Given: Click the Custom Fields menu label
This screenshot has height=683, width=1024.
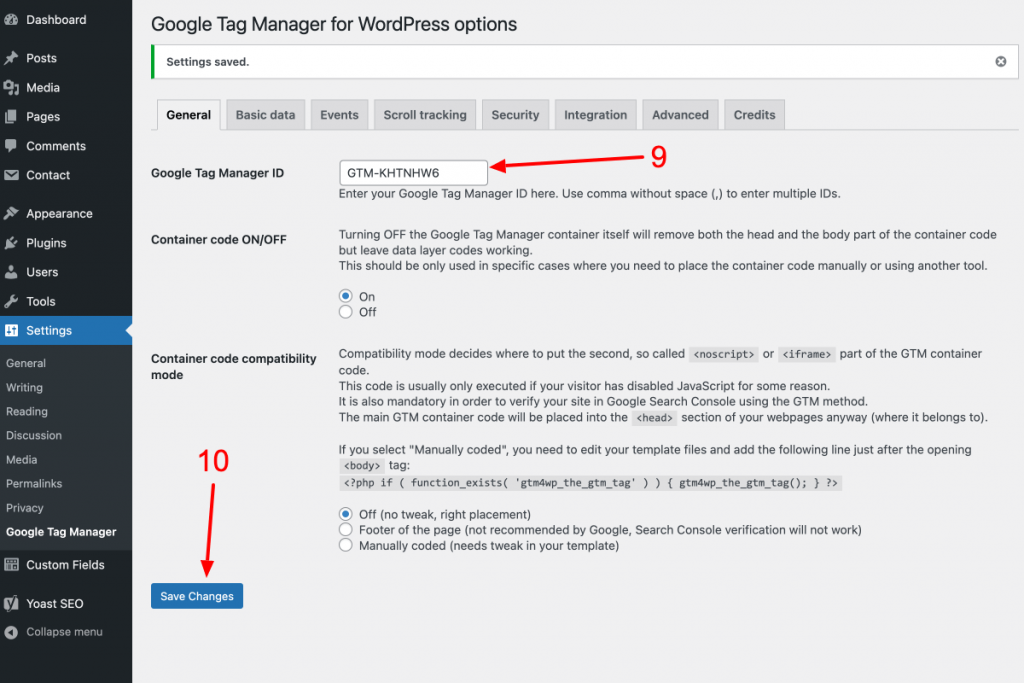Looking at the screenshot, I should coord(65,565).
